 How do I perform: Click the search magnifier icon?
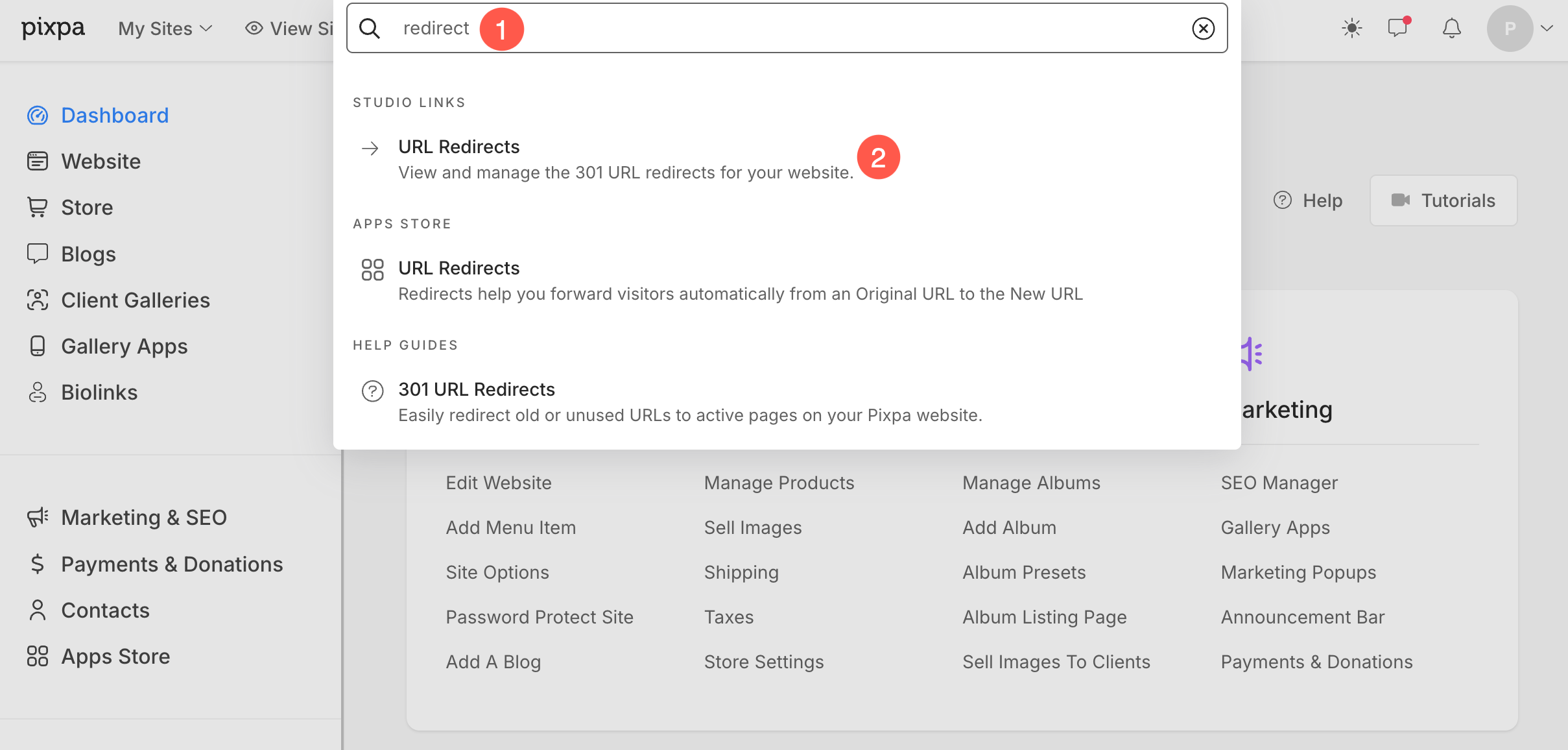(370, 29)
